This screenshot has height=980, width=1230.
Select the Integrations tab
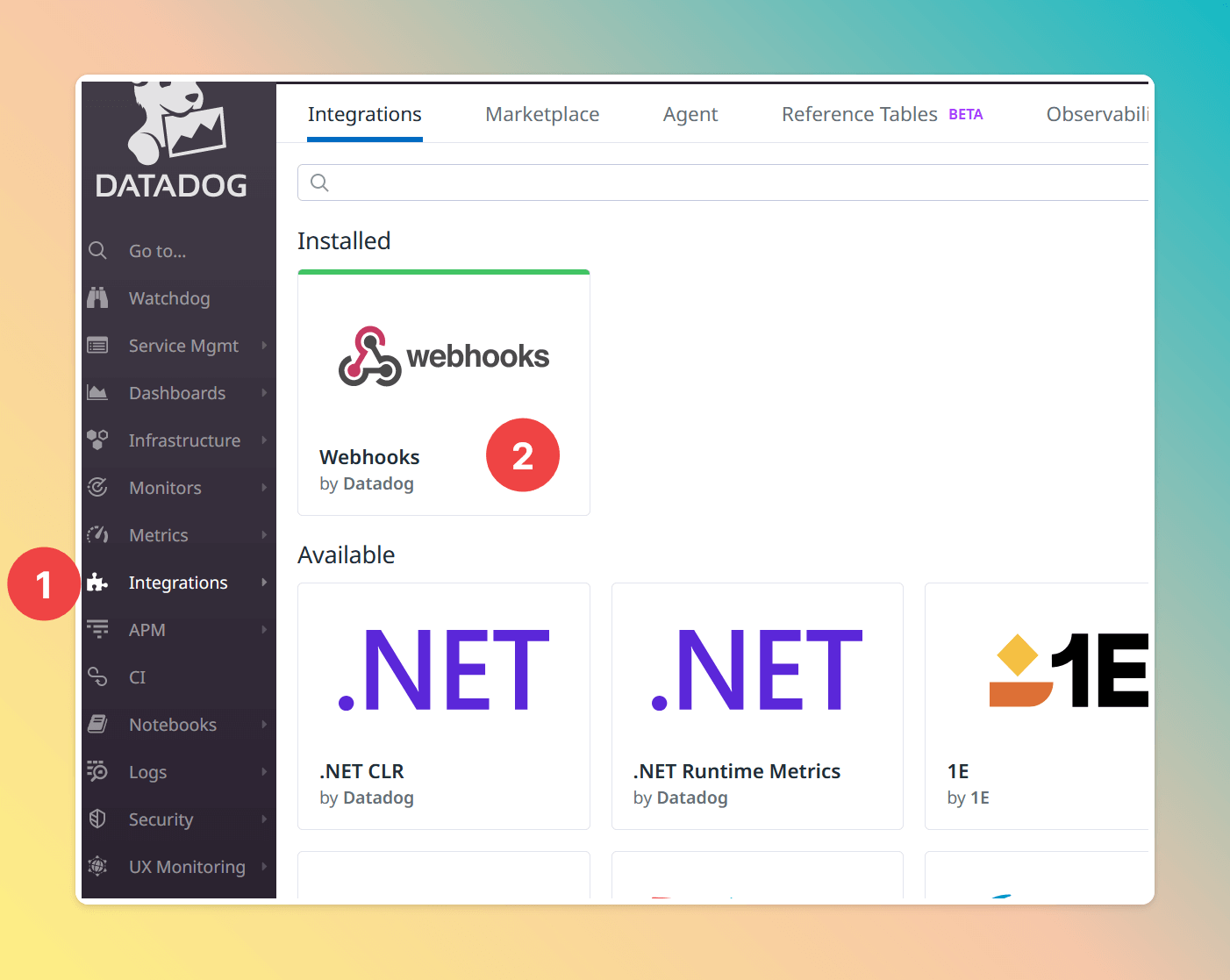365,114
